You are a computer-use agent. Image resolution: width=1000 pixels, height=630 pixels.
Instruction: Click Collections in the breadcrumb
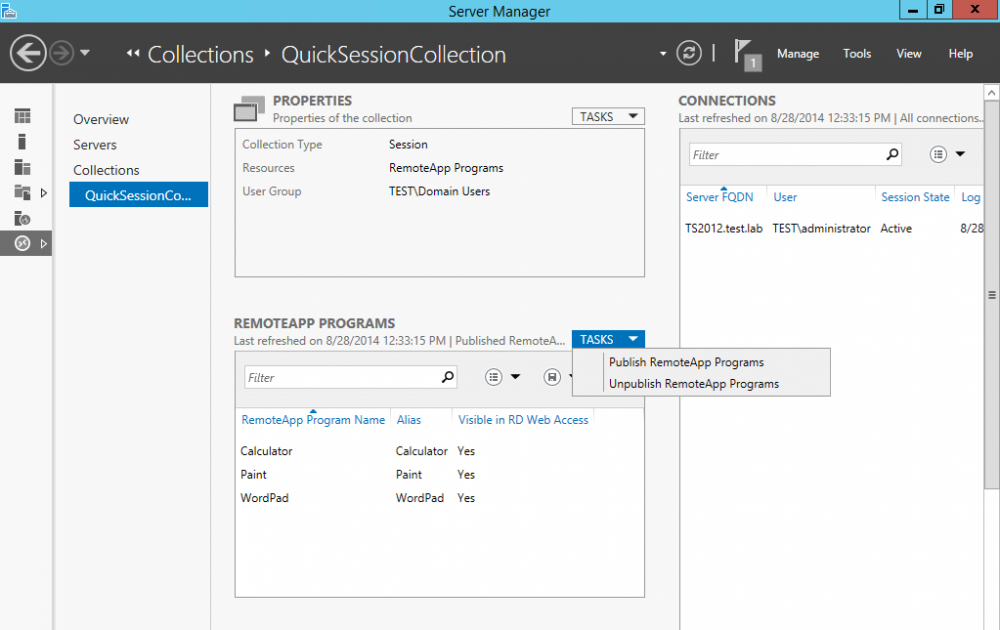click(x=200, y=55)
